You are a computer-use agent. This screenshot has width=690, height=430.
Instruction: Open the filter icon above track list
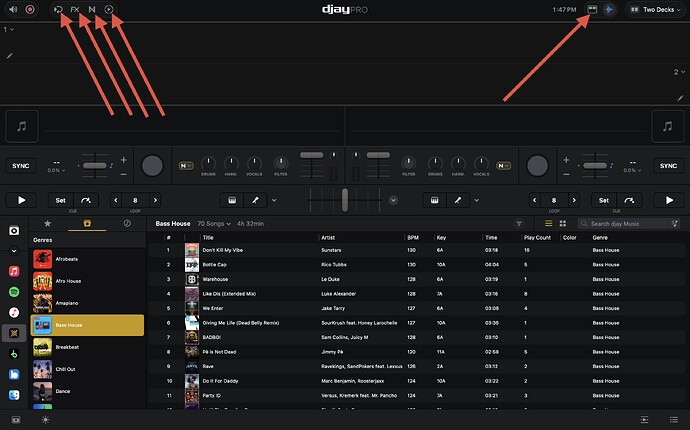coord(519,224)
